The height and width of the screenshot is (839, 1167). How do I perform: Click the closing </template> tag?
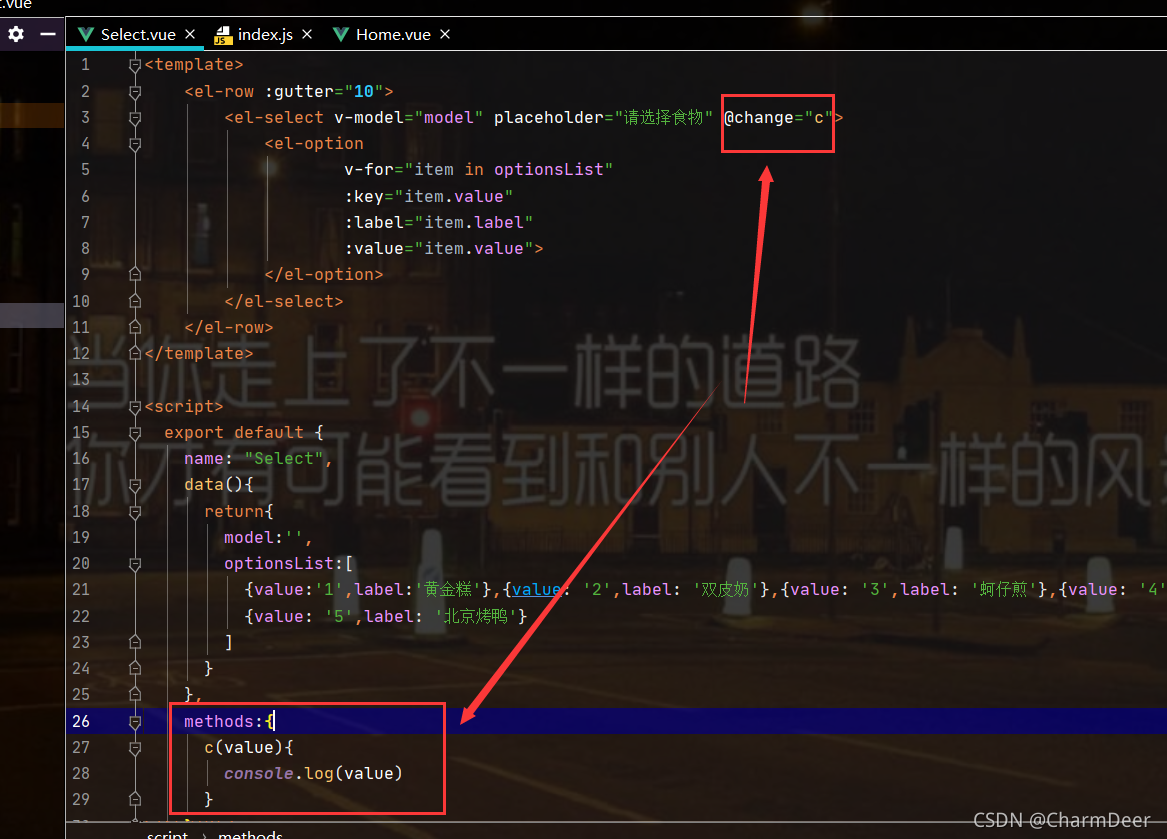[199, 354]
